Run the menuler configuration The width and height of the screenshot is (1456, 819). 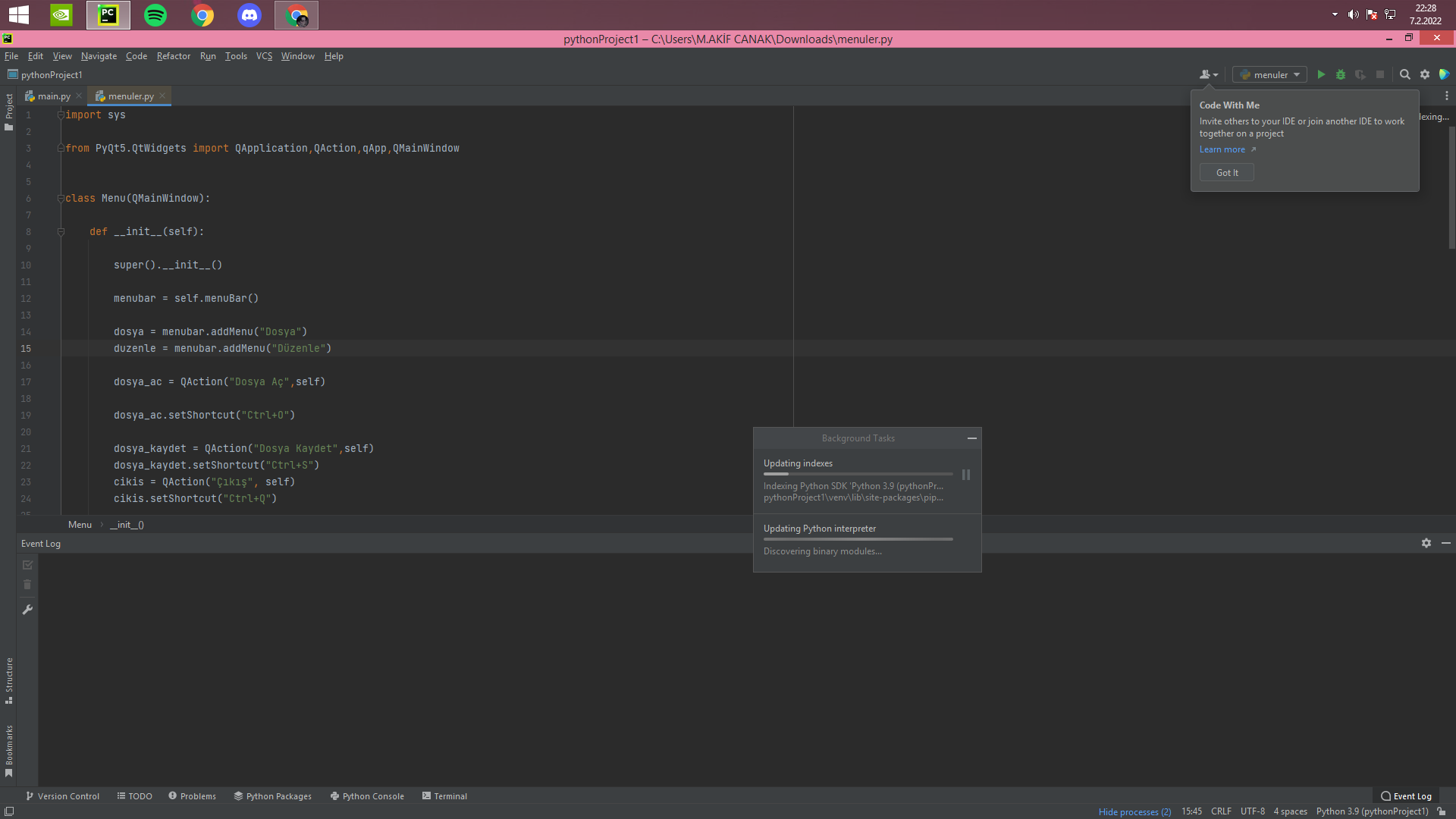point(1321,74)
